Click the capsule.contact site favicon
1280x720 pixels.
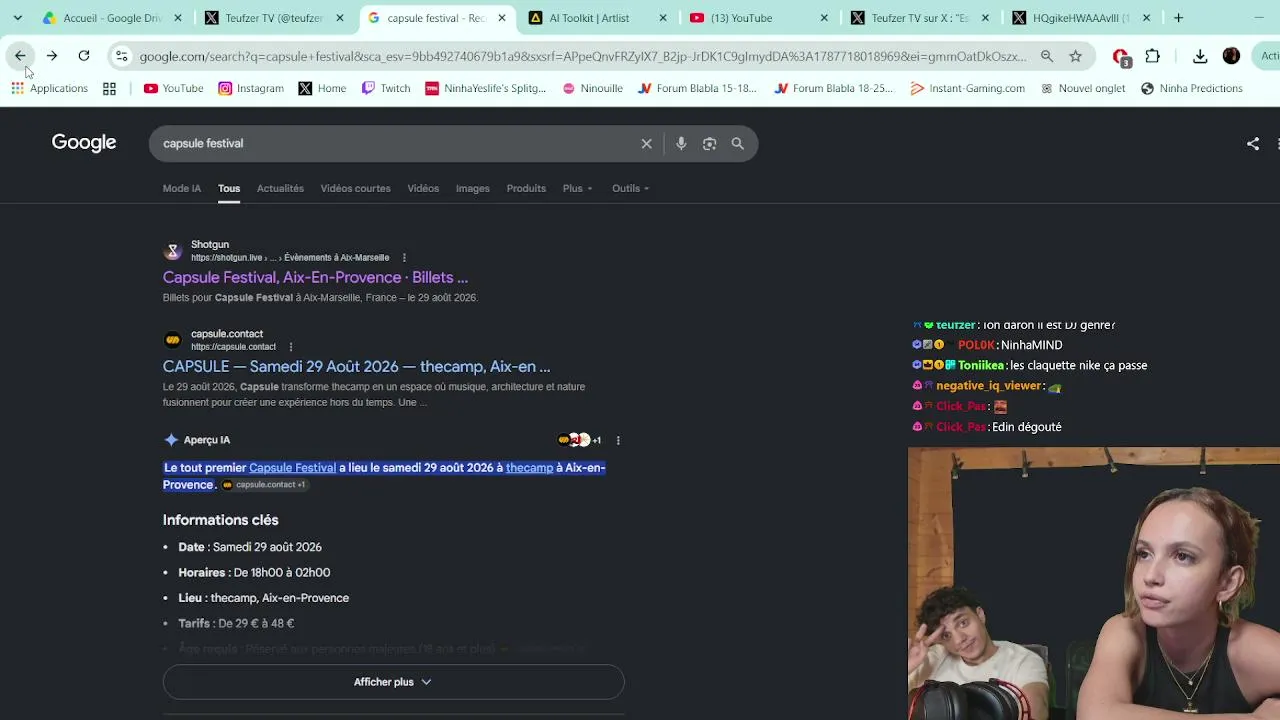coord(173,340)
